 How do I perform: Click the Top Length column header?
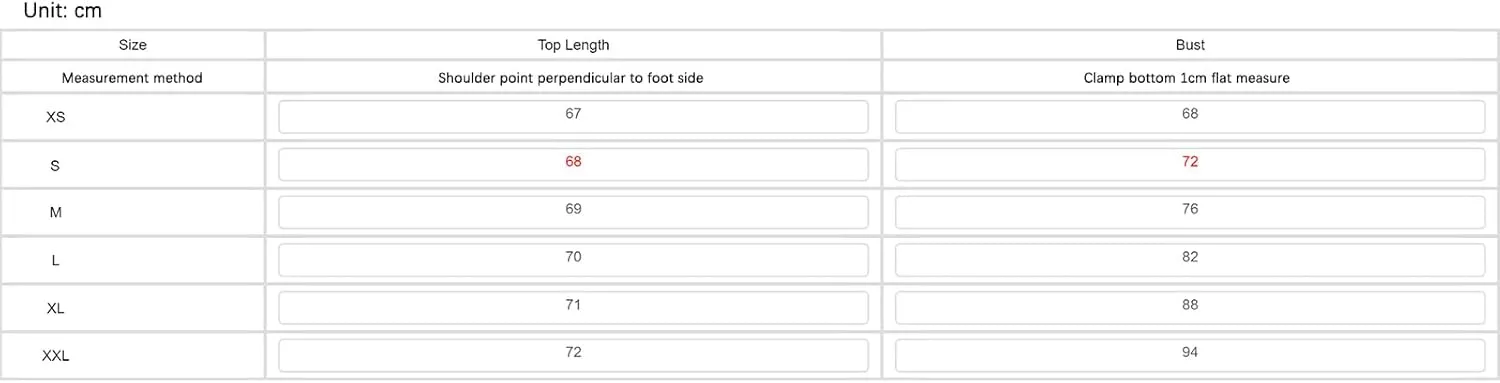pyautogui.click(x=573, y=45)
